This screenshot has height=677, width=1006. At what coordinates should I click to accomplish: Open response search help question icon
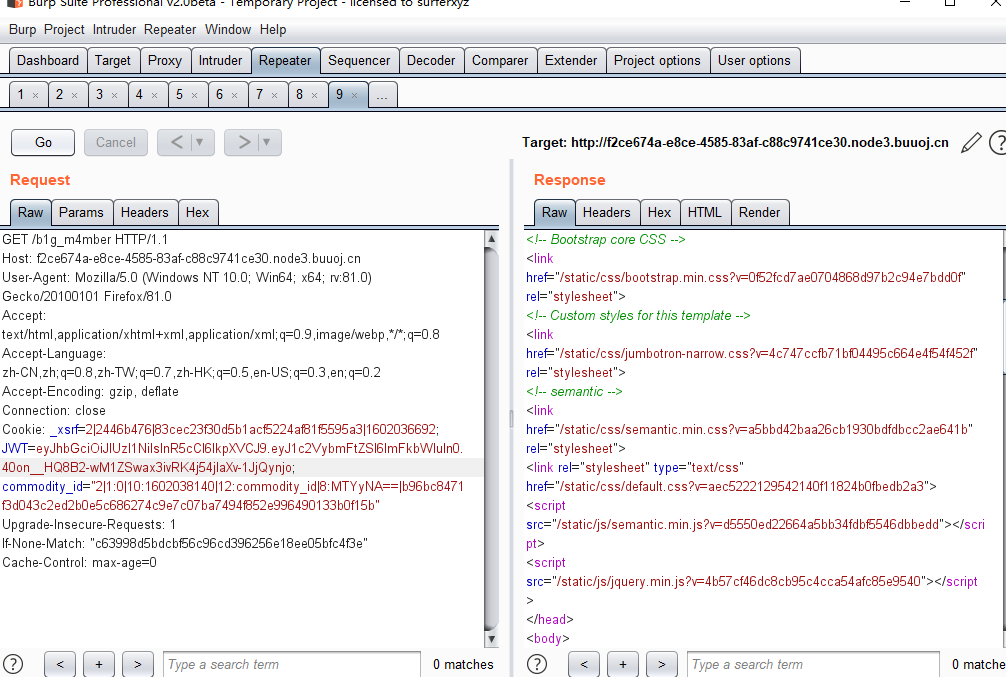tap(536, 664)
